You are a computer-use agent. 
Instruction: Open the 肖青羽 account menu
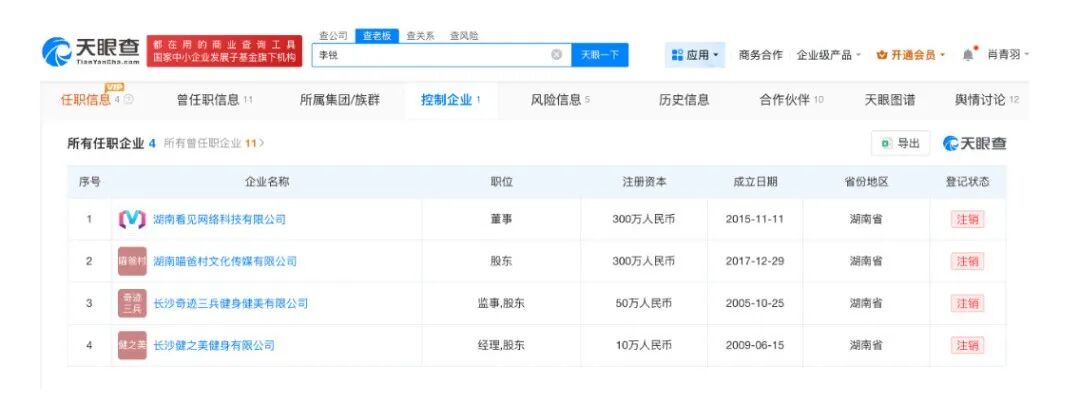pos(1008,54)
